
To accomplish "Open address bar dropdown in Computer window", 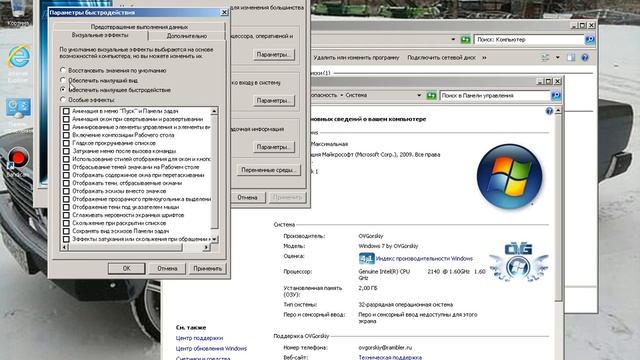I will (x=453, y=40).
